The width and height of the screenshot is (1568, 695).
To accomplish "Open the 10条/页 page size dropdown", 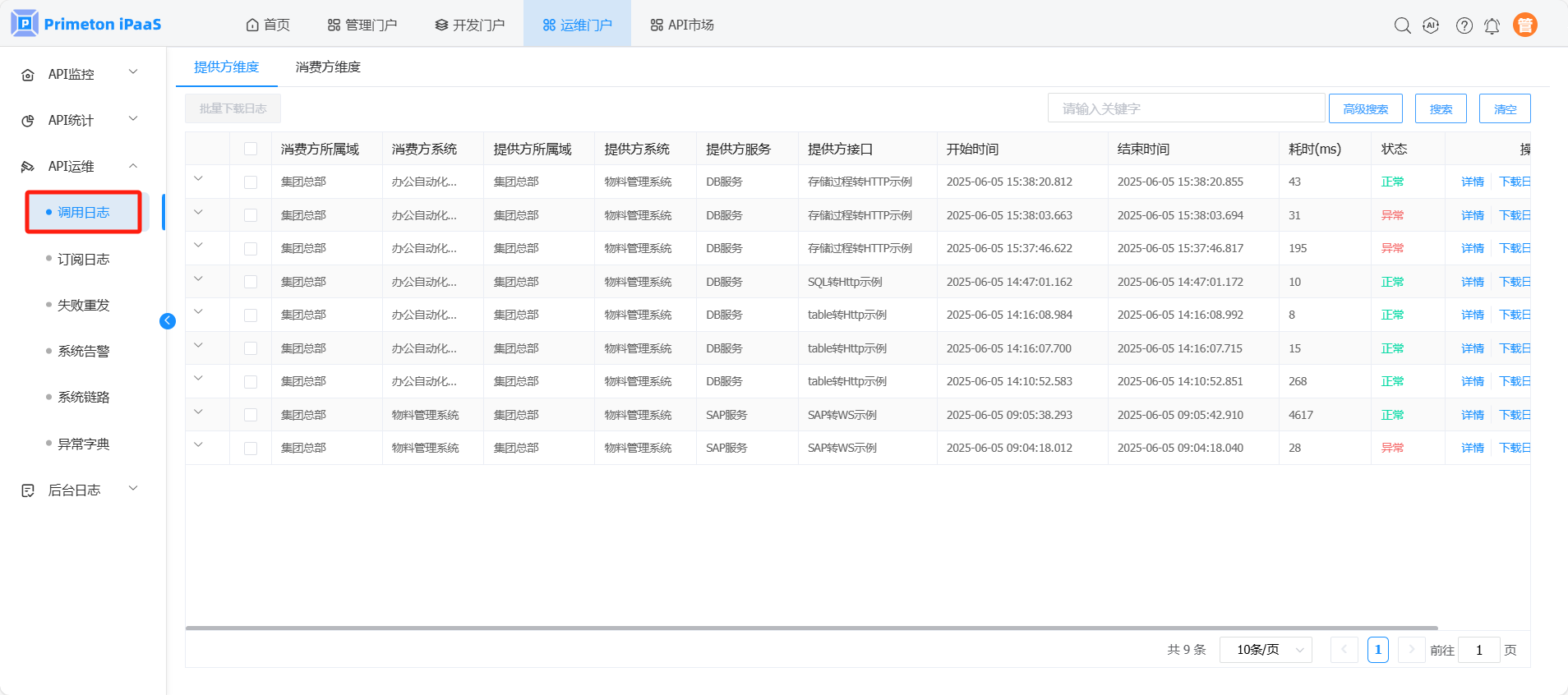I will pos(1266,650).
